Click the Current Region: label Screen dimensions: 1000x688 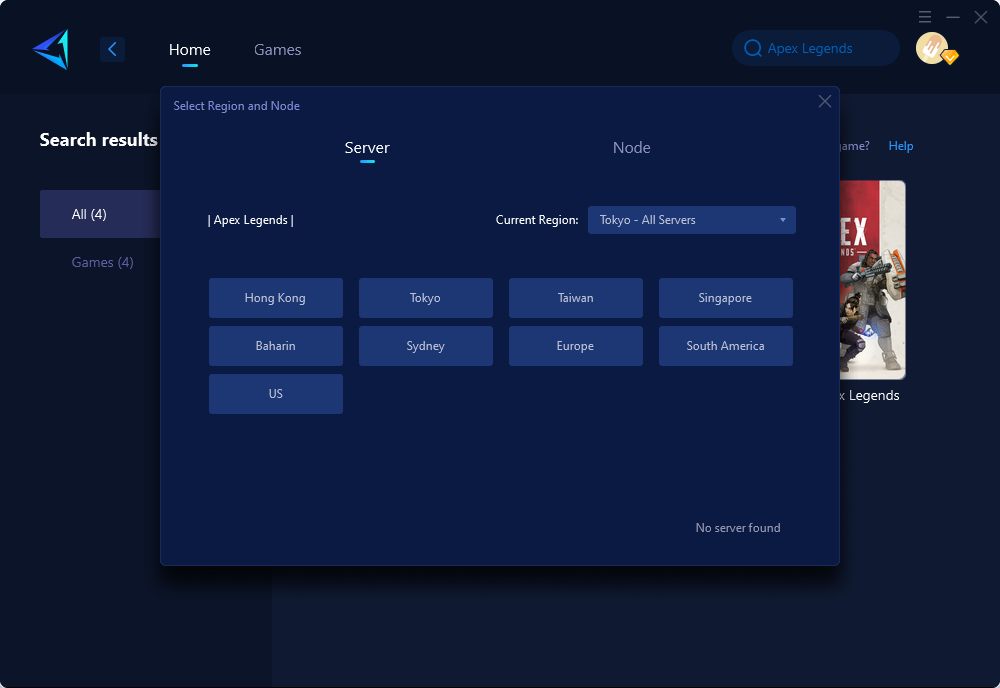[537, 220]
